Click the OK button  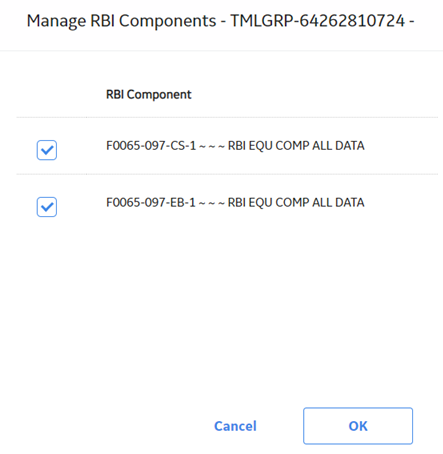pos(358,426)
